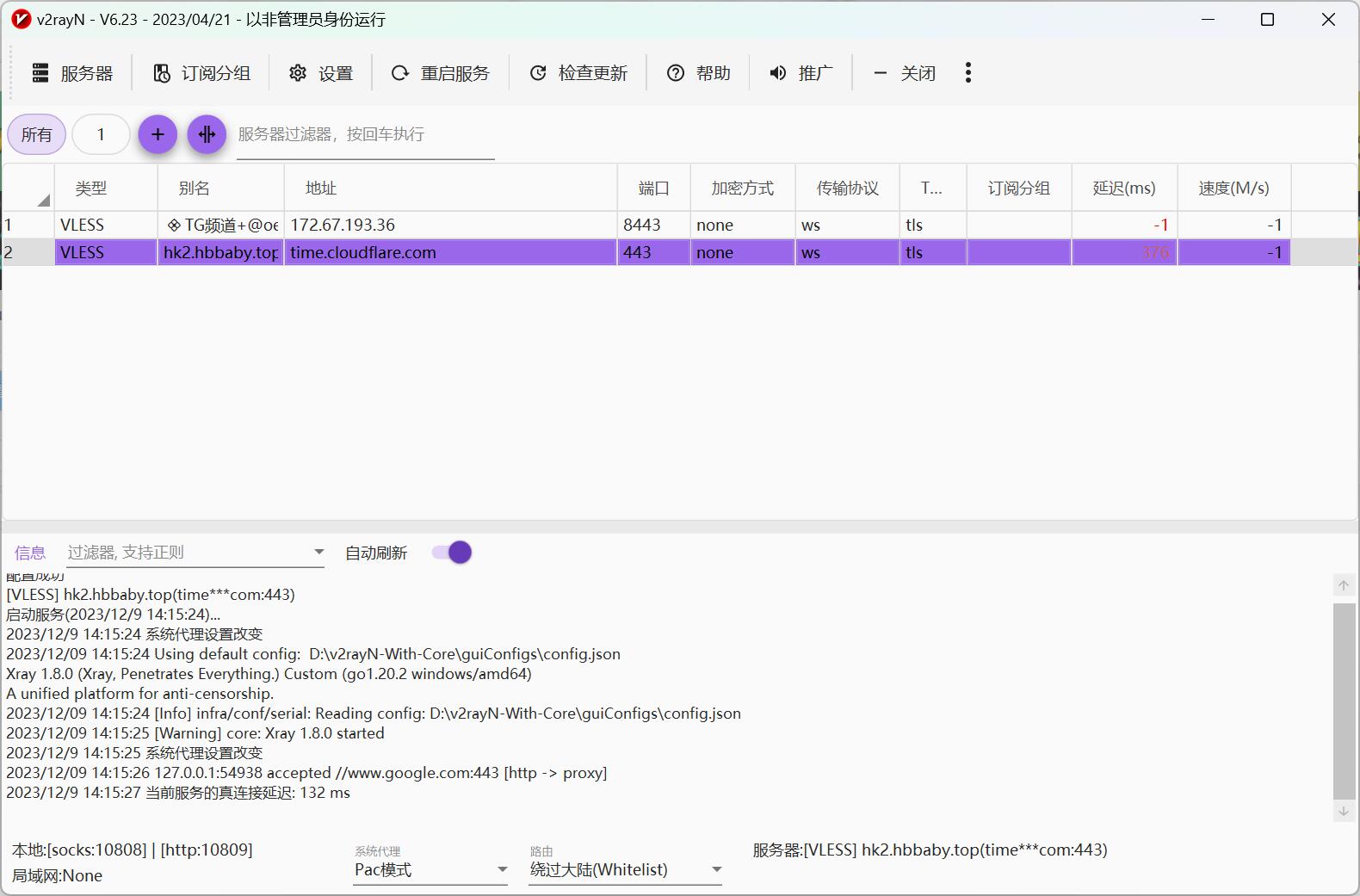Close the v2rayN window
1360x896 pixels.
[1328, 19]
